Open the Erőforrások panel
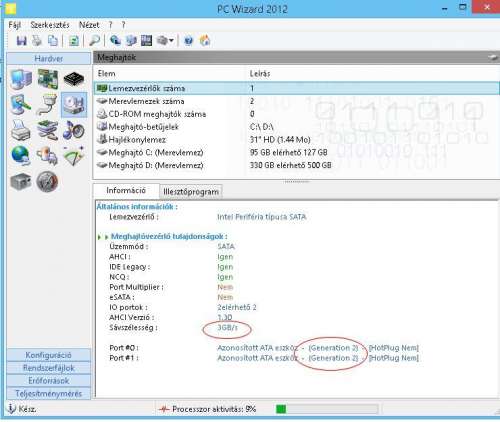This screenshot has width=500, height=422. click(x=49, y=381)
